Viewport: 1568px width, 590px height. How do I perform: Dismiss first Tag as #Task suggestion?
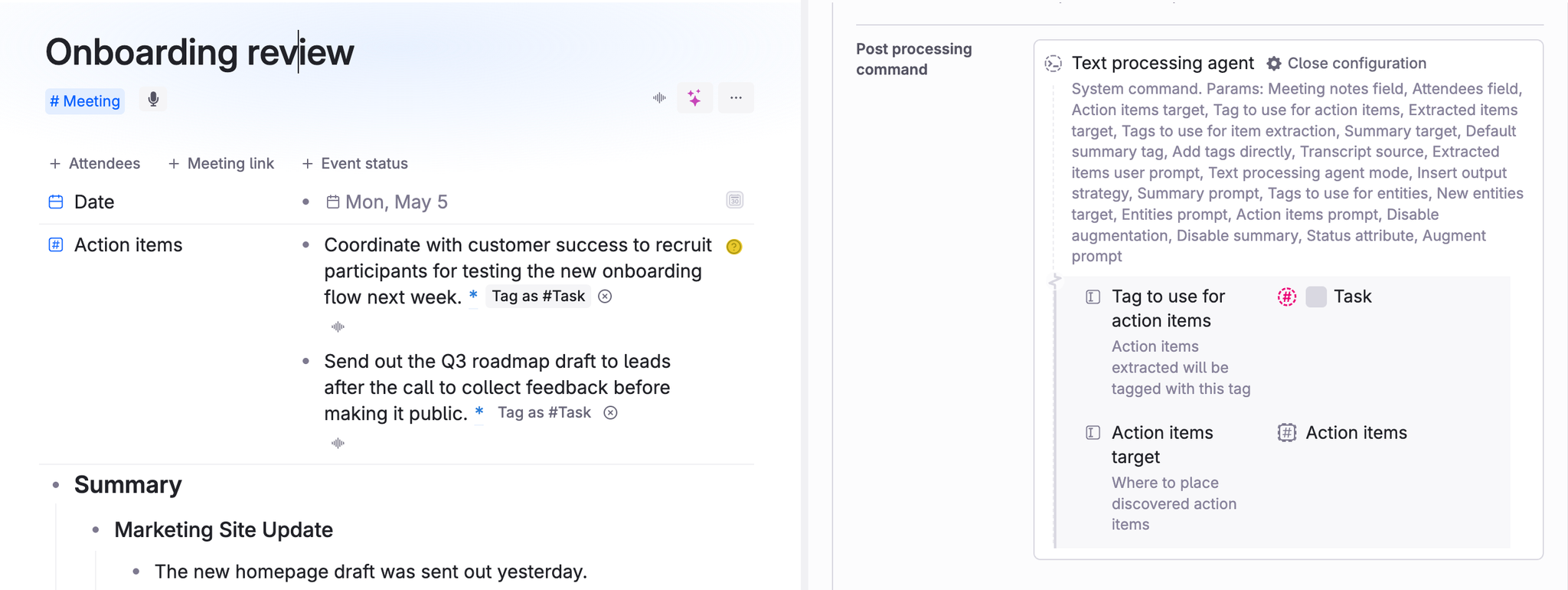(605, 297)
